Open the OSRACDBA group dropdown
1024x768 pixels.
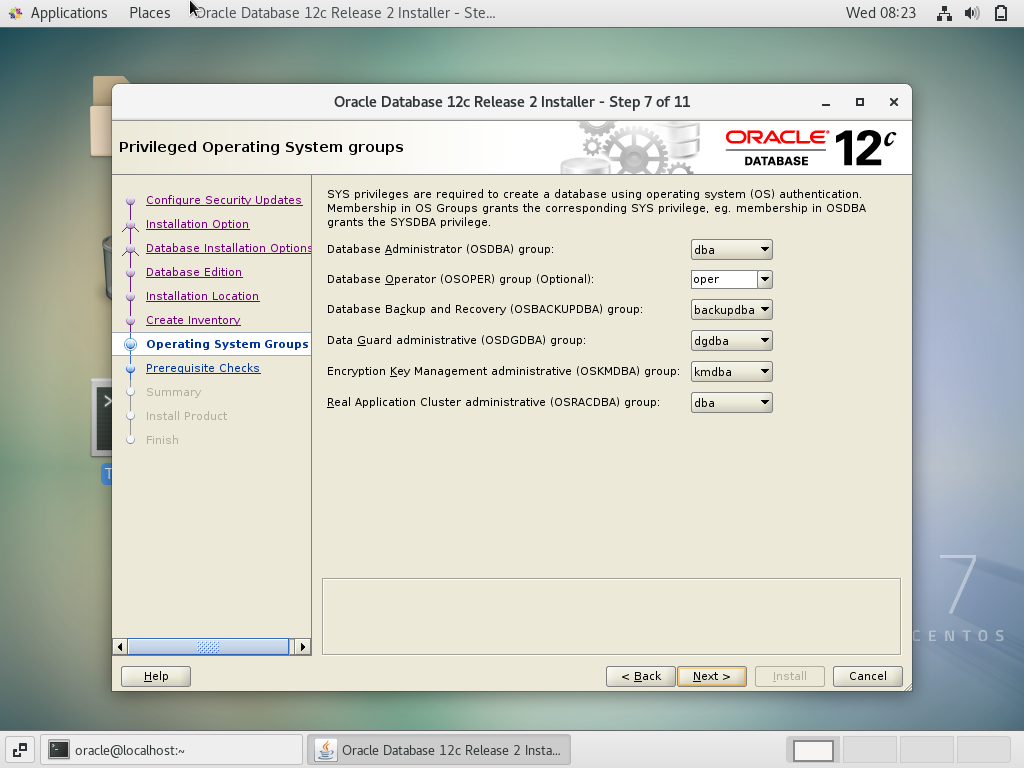click(731, 402)
